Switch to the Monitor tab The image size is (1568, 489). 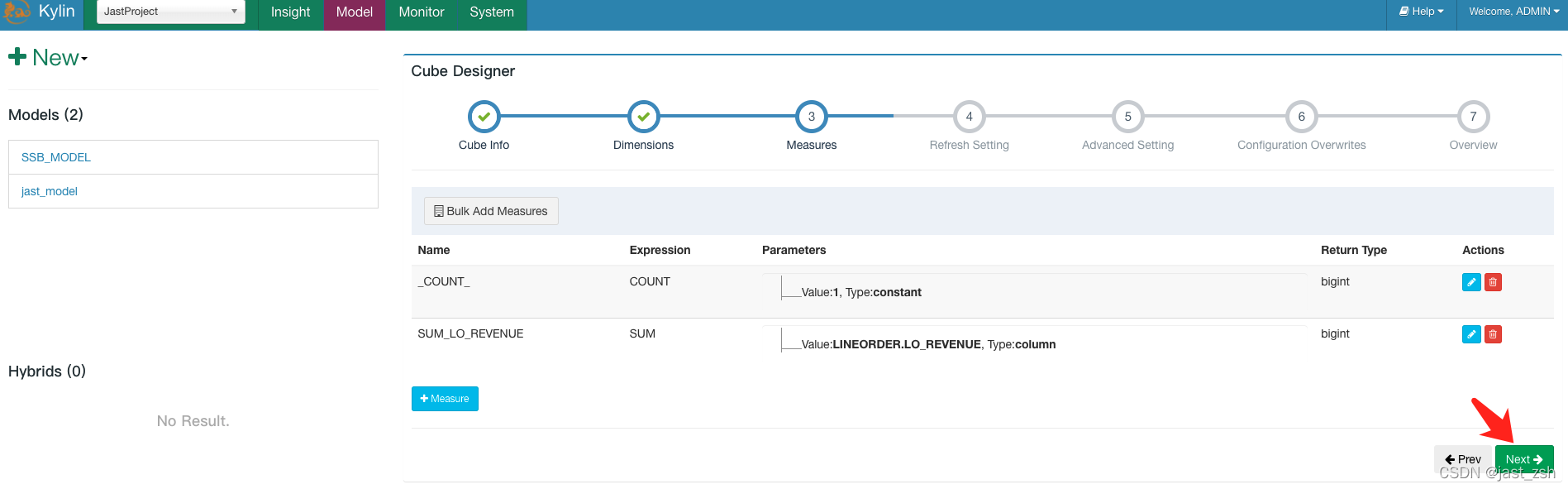pos(422,12)
